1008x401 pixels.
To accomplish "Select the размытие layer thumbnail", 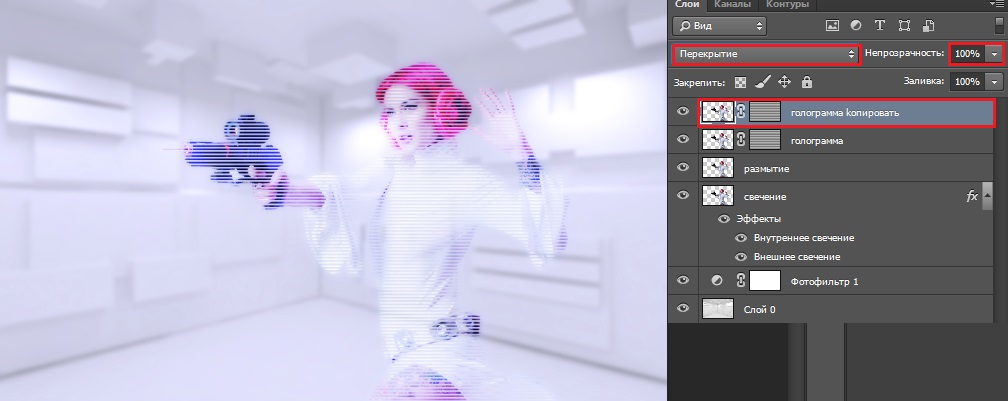I will click(x=717, y=168).
